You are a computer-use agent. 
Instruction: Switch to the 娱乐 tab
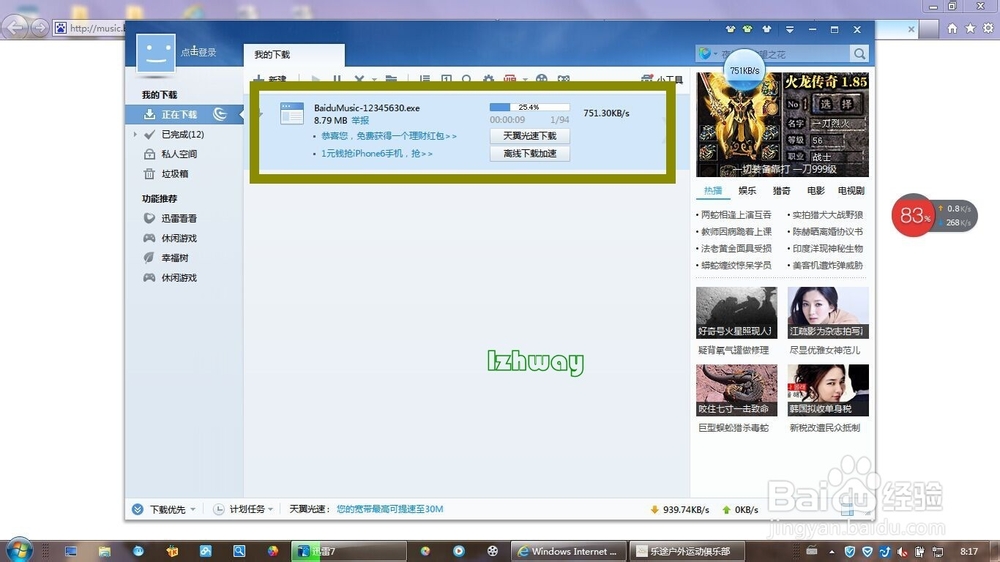pyautogui.click(x=747, y=191)
